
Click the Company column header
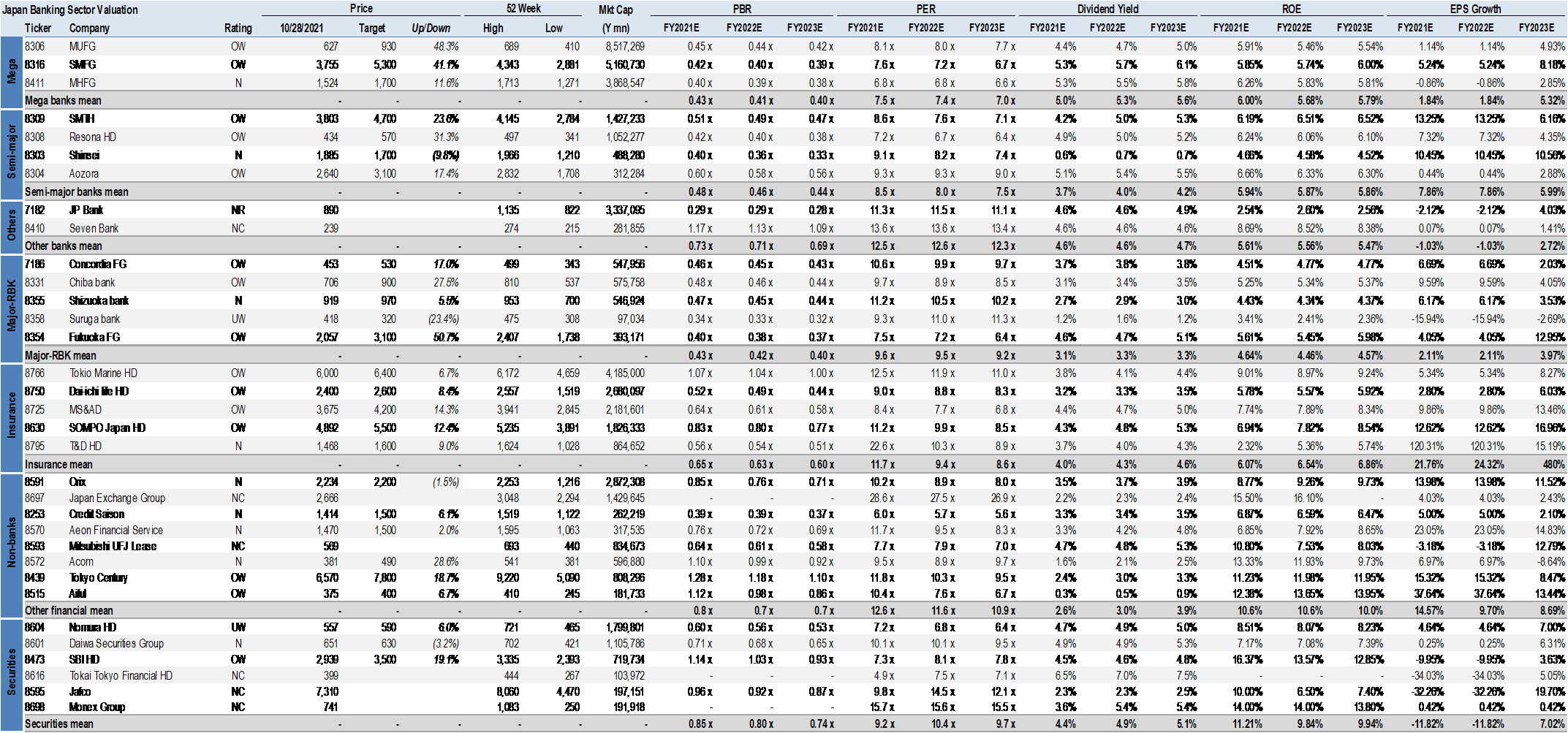[89, 28]
